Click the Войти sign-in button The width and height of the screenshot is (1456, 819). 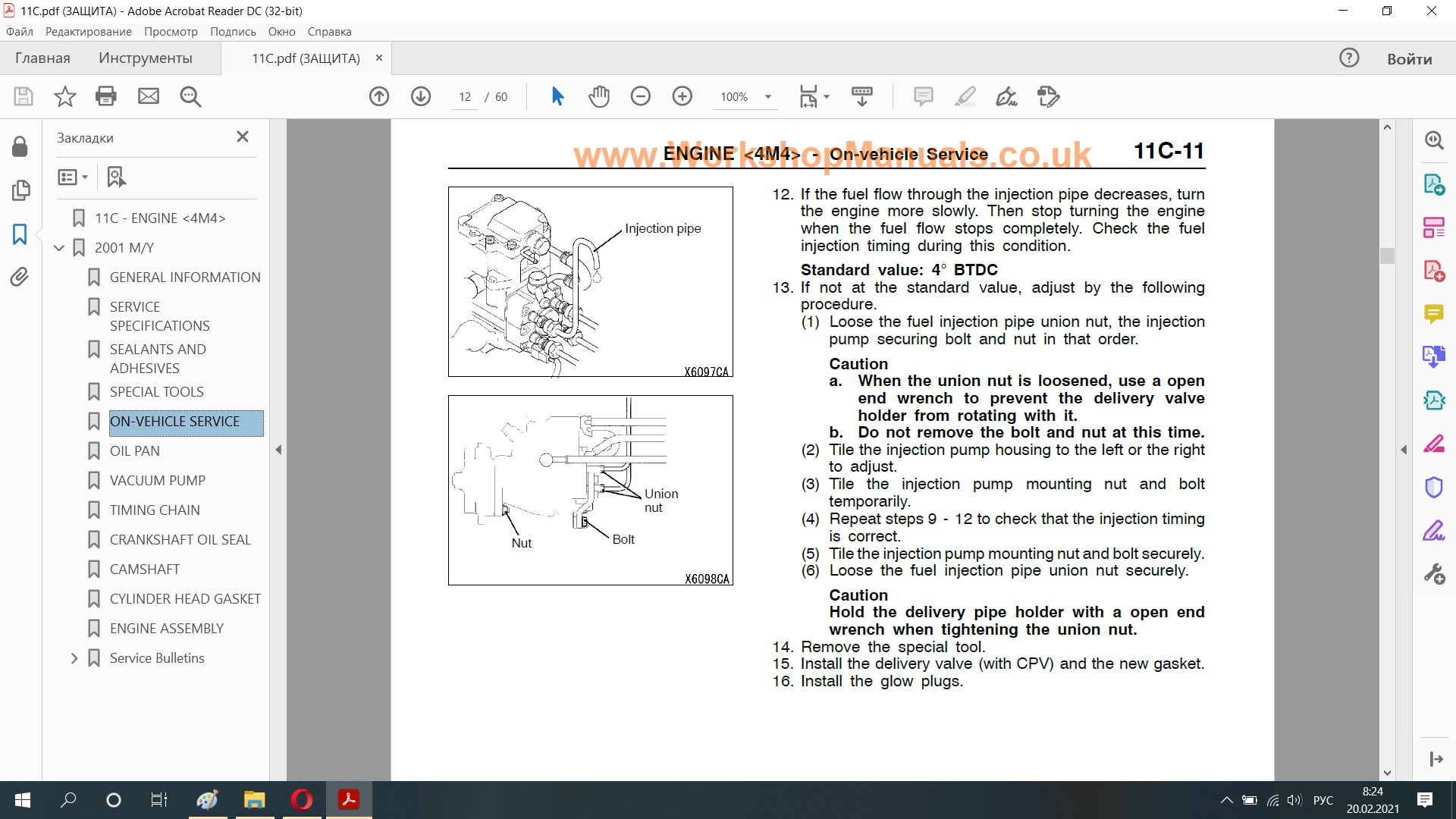point(1409,59)
